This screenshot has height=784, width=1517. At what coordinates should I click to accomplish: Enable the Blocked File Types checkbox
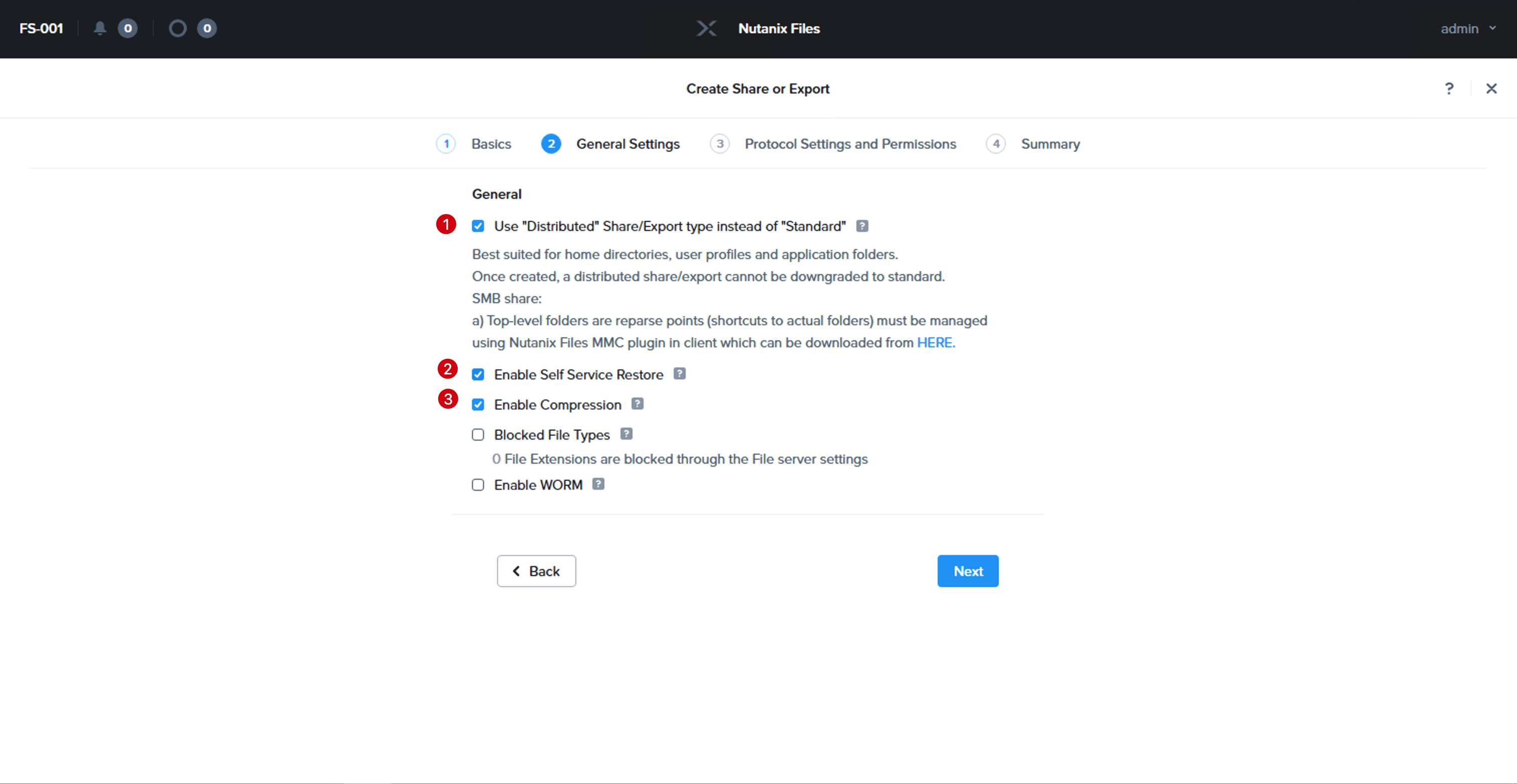(x=477, y=435)
